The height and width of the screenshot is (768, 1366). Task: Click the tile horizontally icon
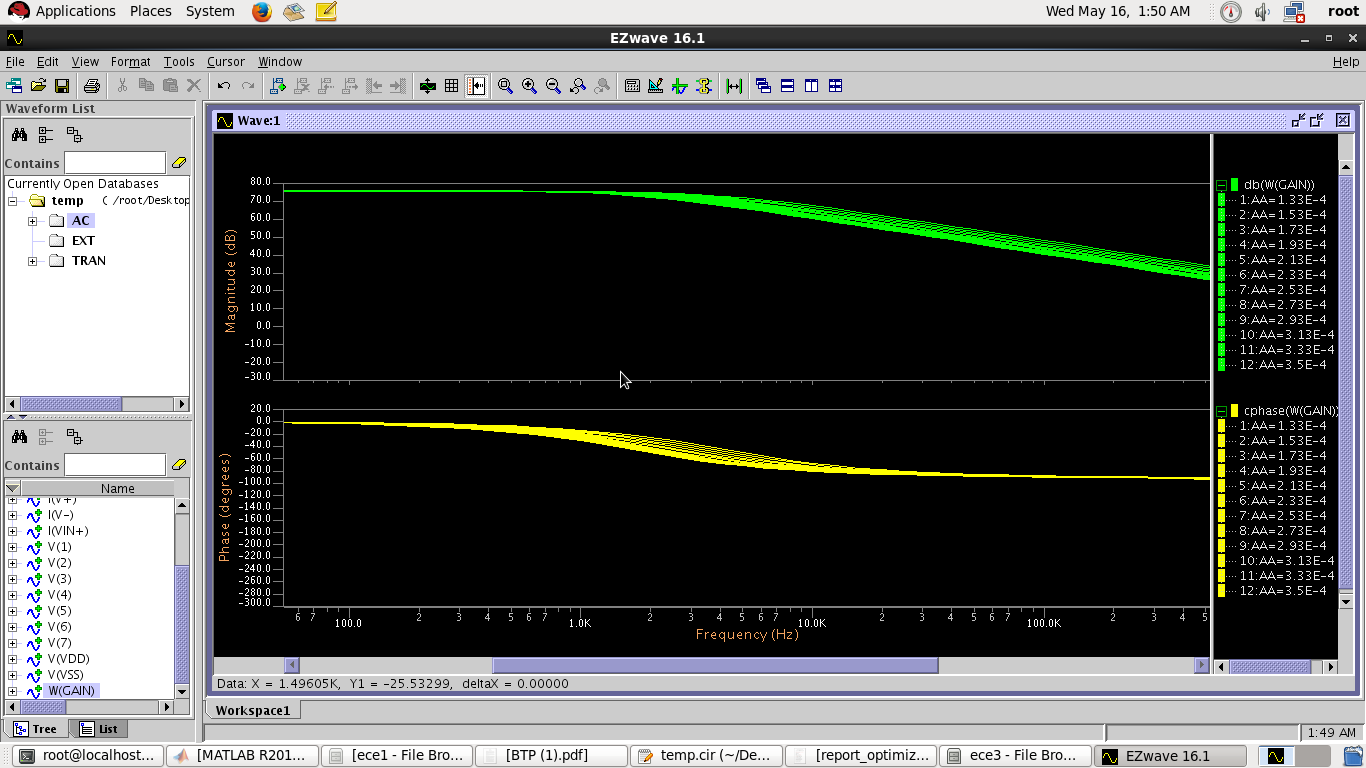point(787,86)
